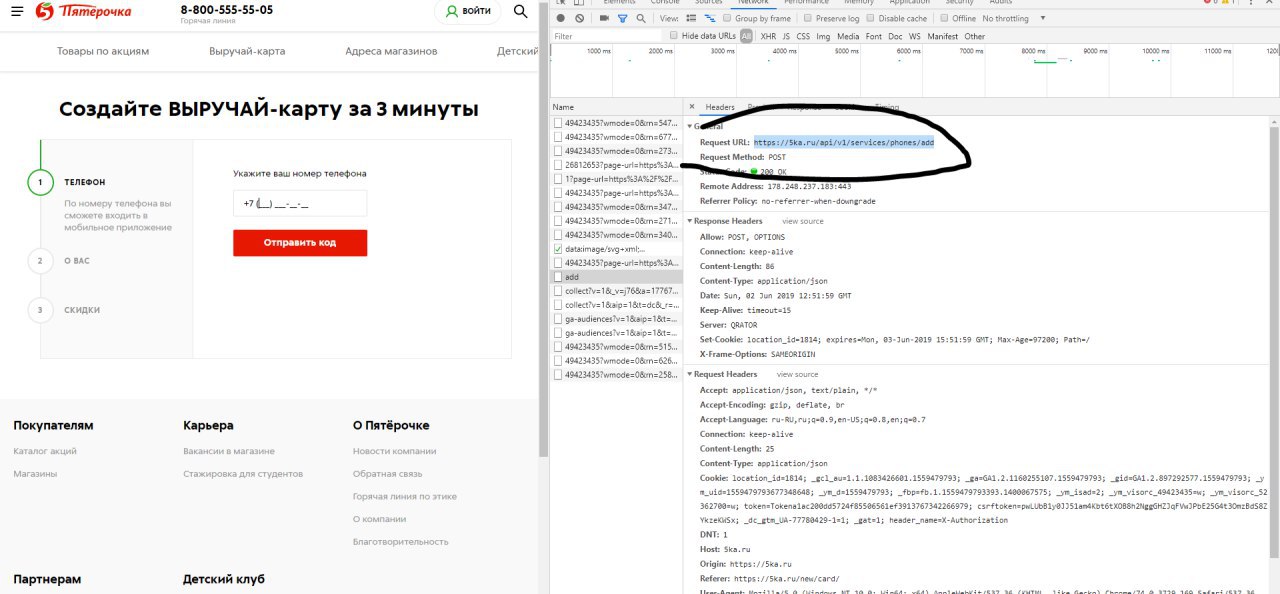Click Отправить код button
Viewport: 1280px width, 594px height.
pyautogui.click(x=300, y=243)
